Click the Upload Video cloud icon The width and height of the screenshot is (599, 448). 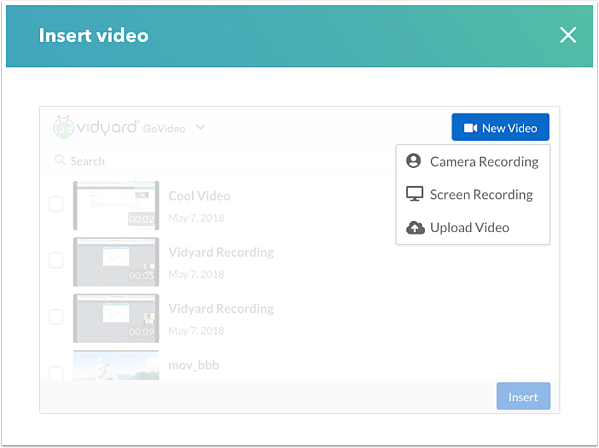click(415, 227)
